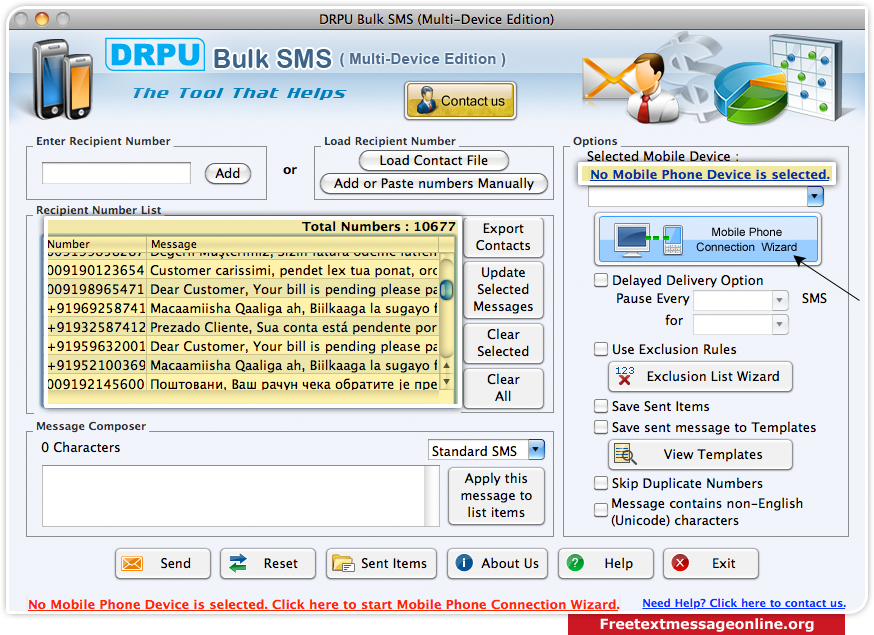
Task: Click red link to start Connection Wizard
Action: click(x=323, y=604)
